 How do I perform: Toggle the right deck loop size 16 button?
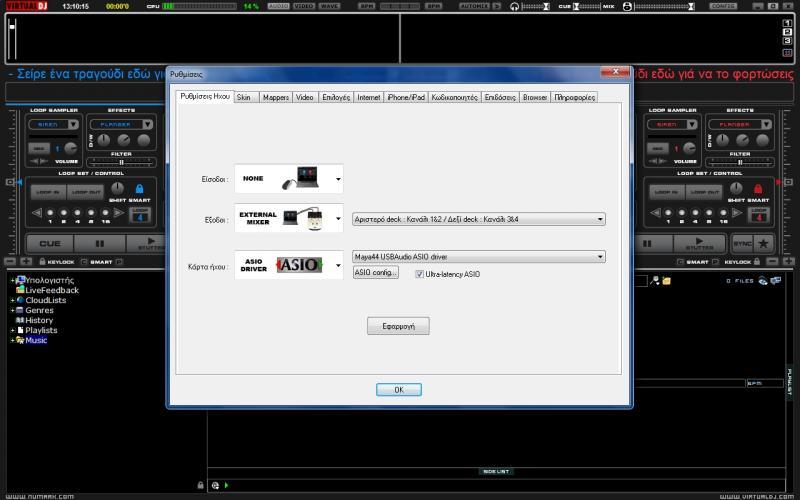click(x=723, y=213)
